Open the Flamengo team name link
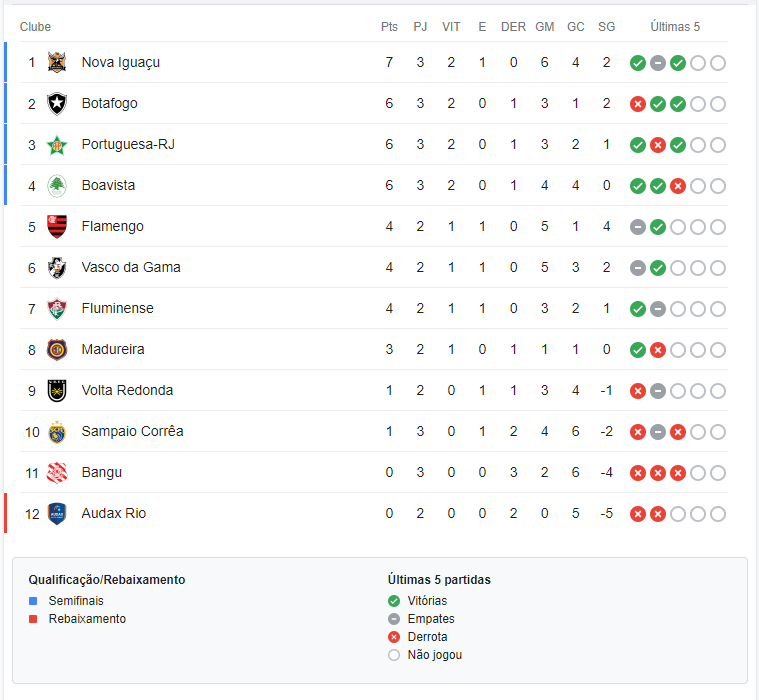This screenshot has height=700, width=759. tap(112, 227)
